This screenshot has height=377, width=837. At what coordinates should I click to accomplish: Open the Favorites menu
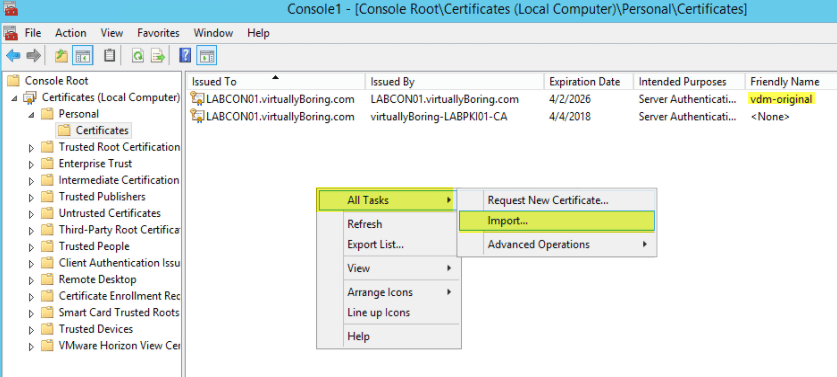pos(158,33)
